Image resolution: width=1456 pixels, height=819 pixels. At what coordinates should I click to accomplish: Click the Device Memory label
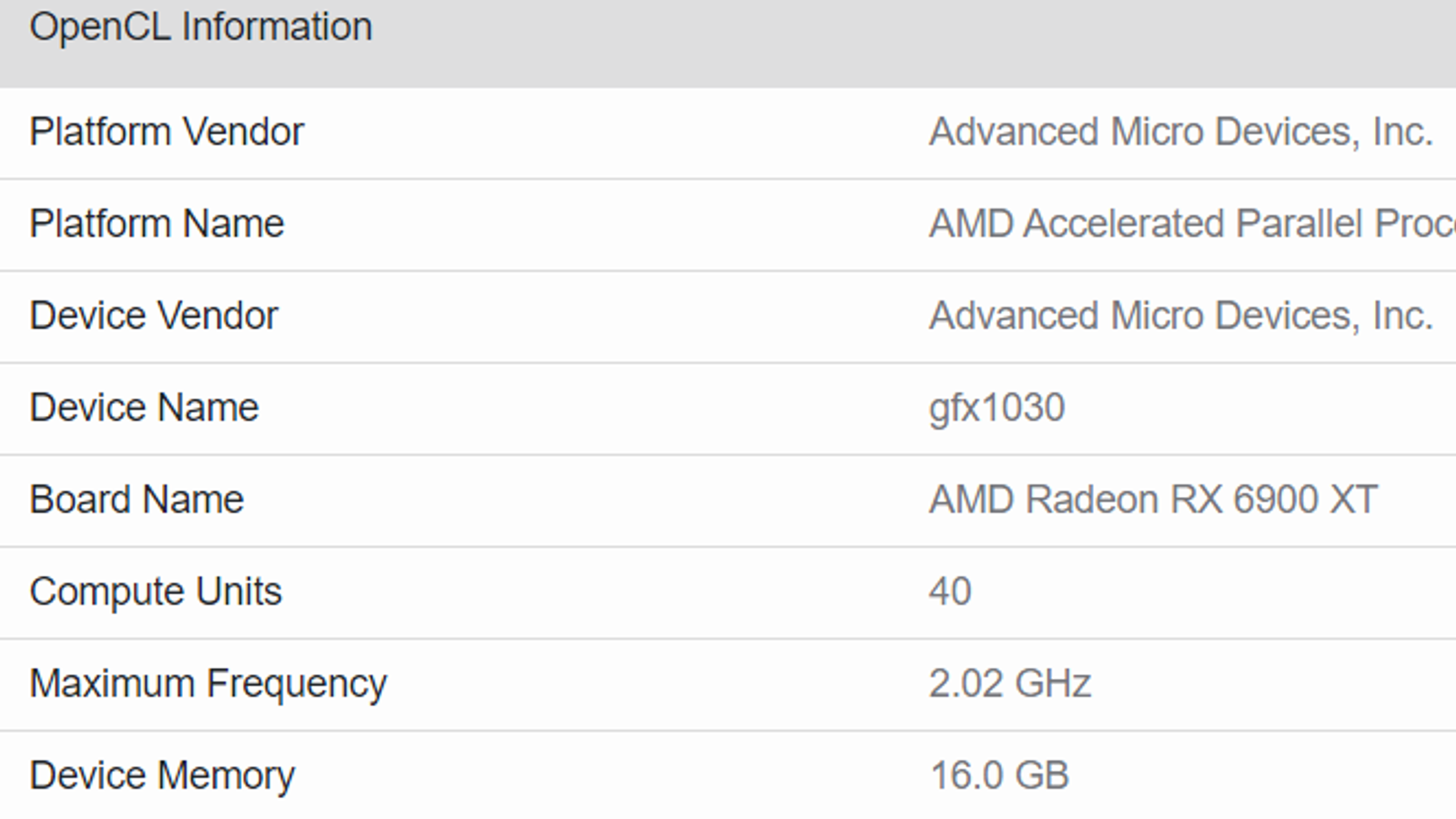[x=162, y=775]
